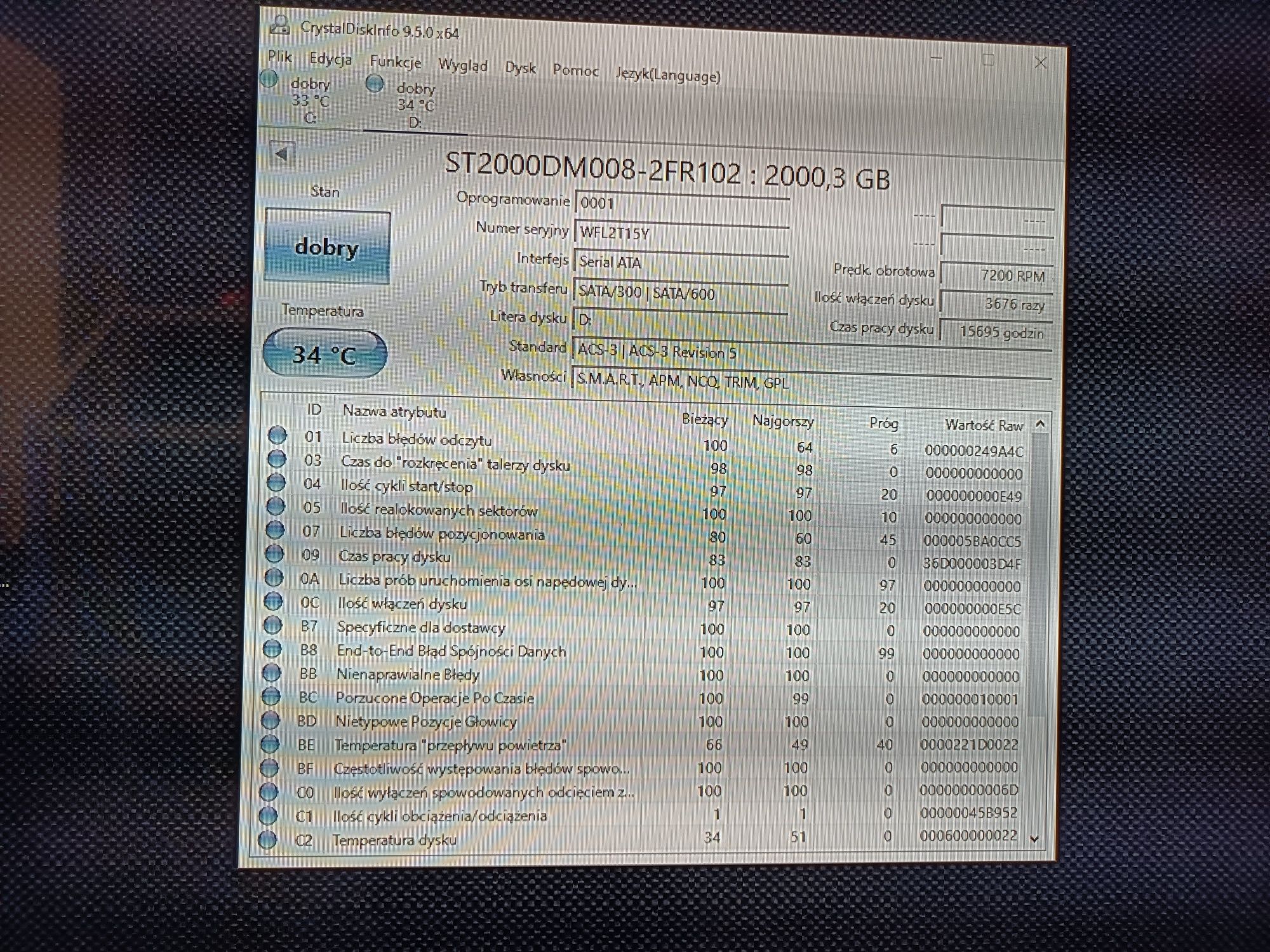Click status orb of attribute C1

(x=267, y=815)
